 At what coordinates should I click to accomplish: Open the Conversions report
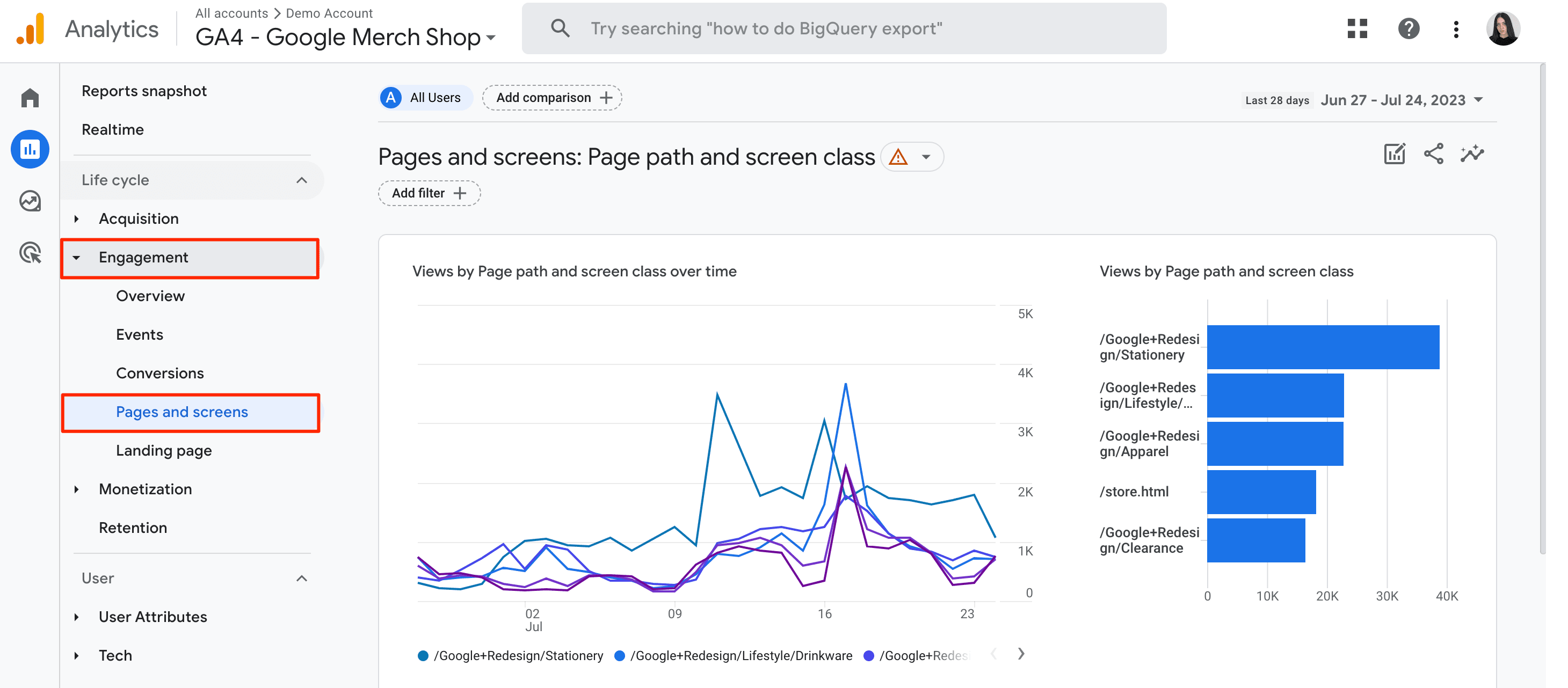click(x=160, y=374)
